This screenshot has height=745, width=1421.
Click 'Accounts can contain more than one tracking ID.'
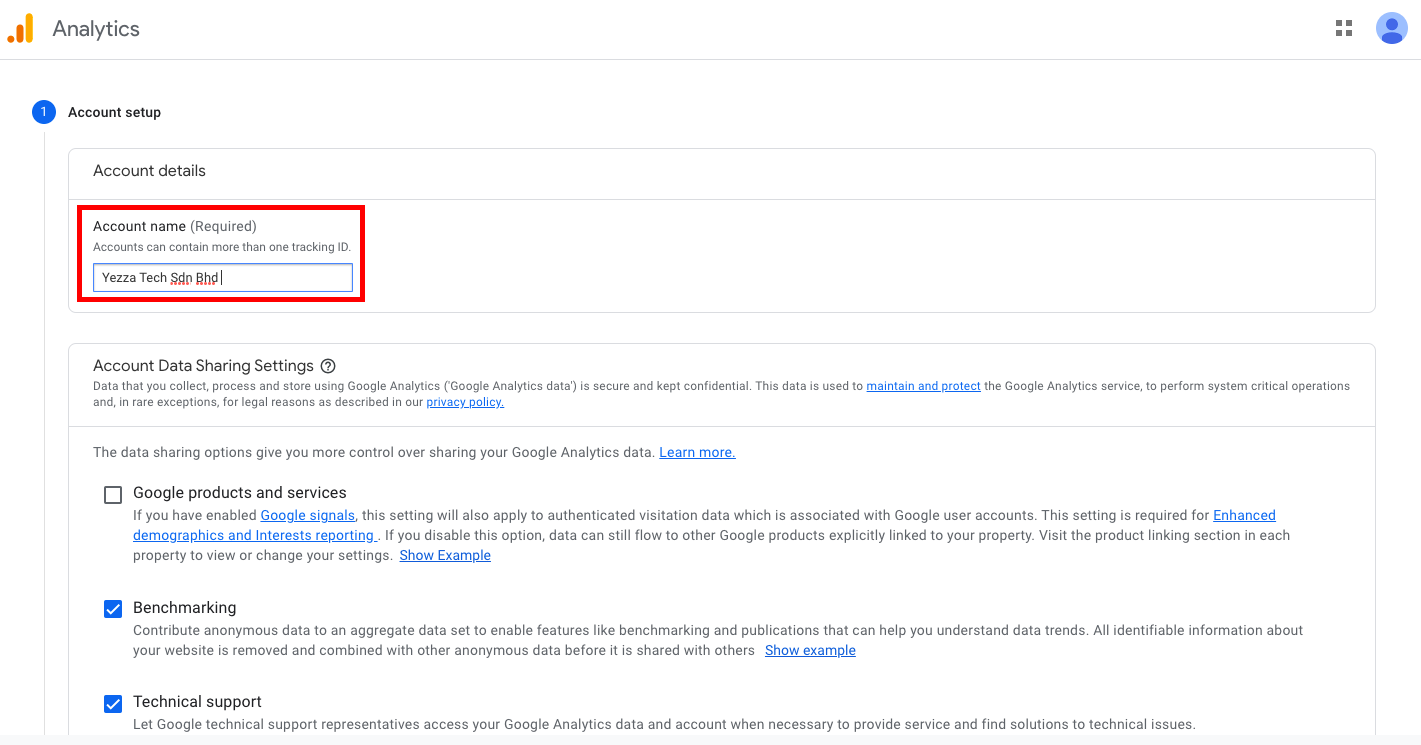222,247
